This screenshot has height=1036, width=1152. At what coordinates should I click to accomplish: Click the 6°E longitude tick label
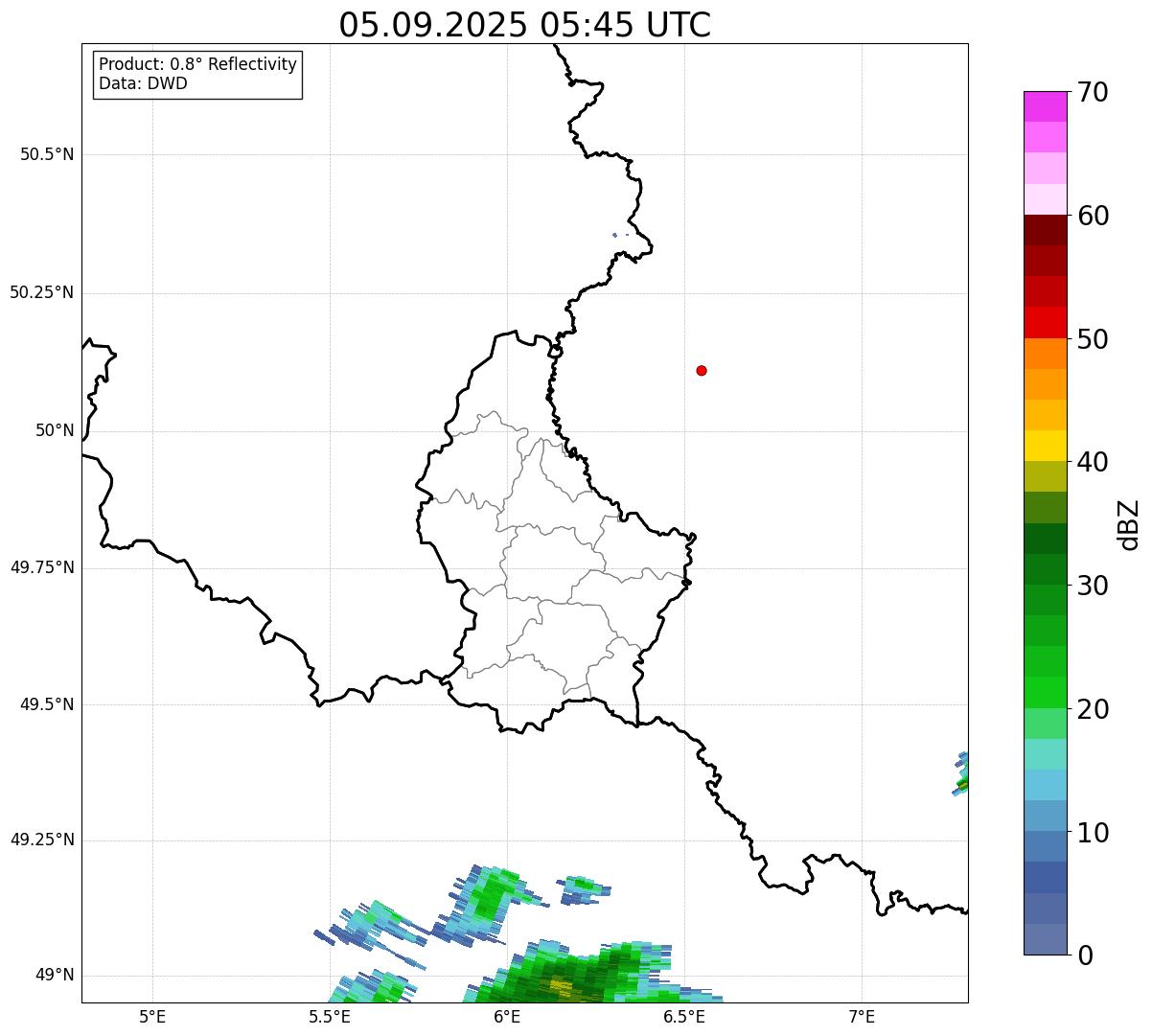click(x=507, y=1016)
